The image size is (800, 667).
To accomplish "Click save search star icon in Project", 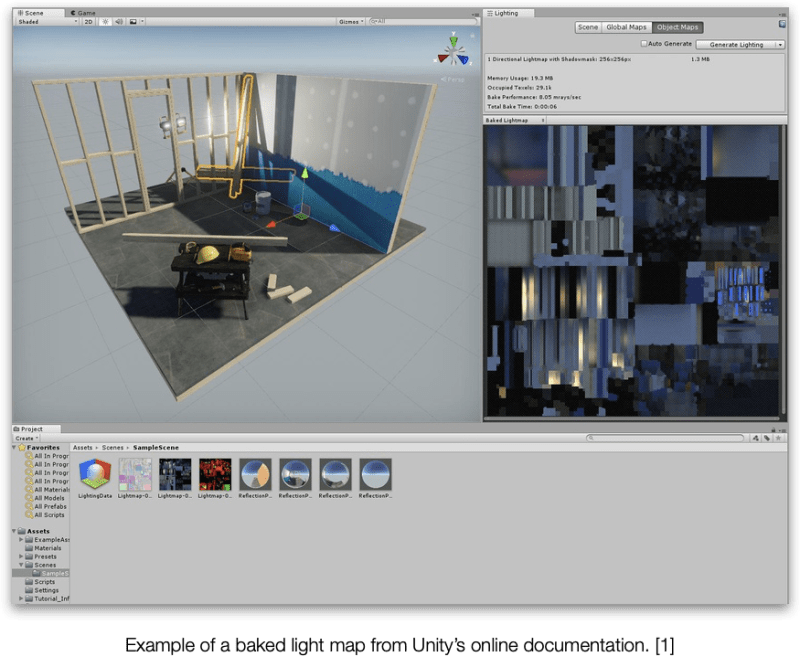I will pos(778,438).
